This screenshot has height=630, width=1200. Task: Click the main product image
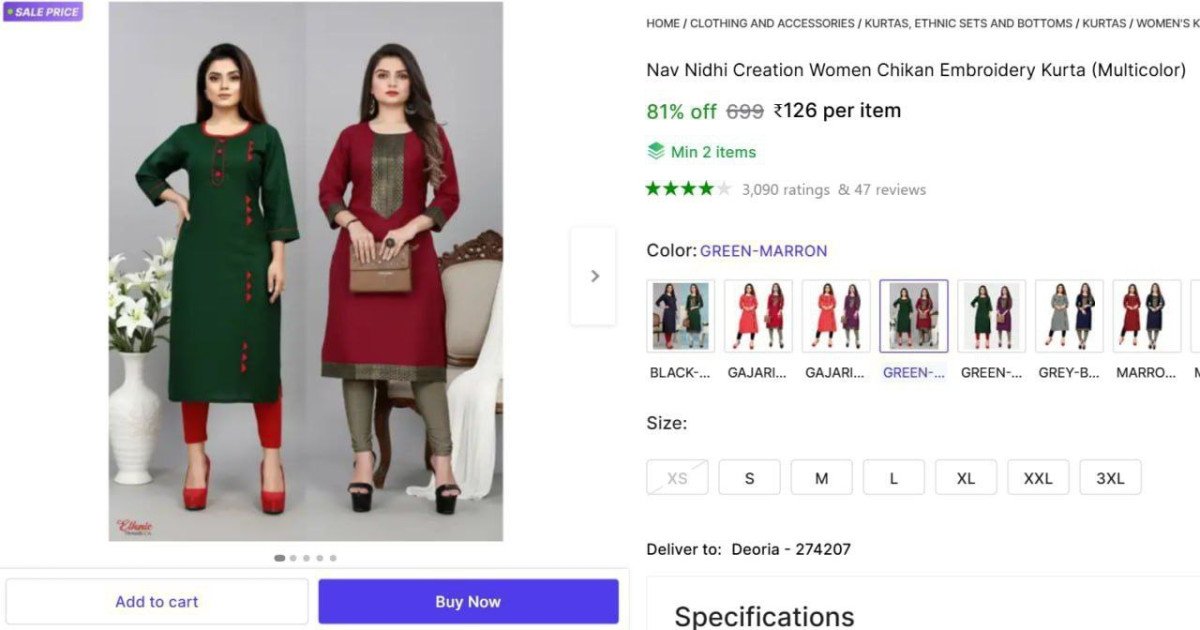(306, 271)
